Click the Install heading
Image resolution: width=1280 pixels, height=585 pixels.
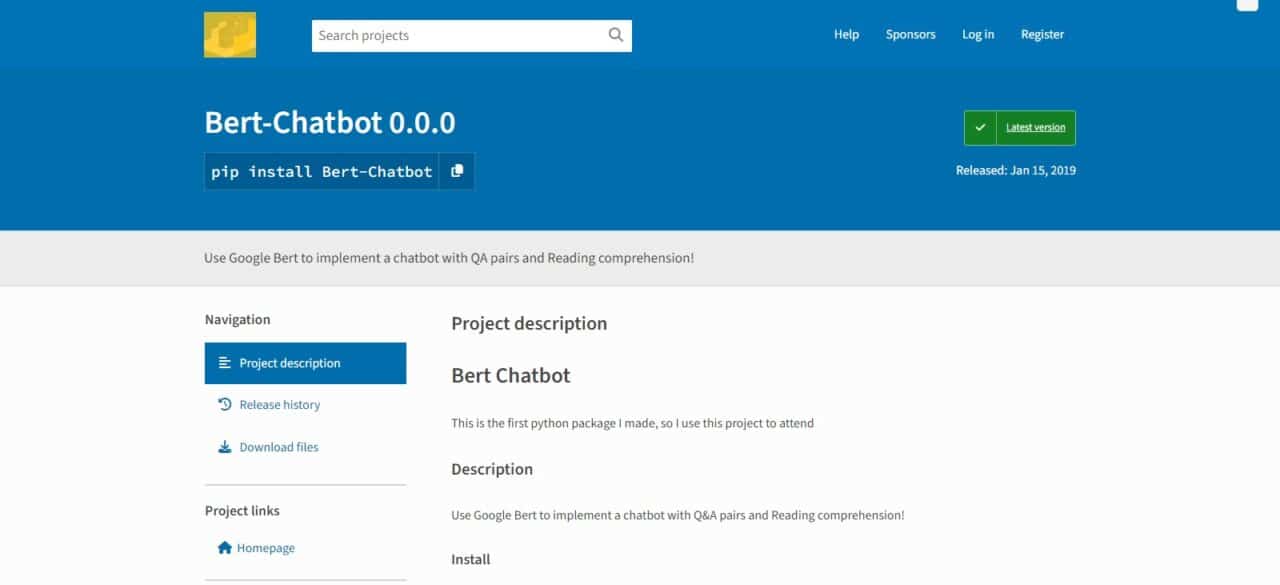(471, 560)
